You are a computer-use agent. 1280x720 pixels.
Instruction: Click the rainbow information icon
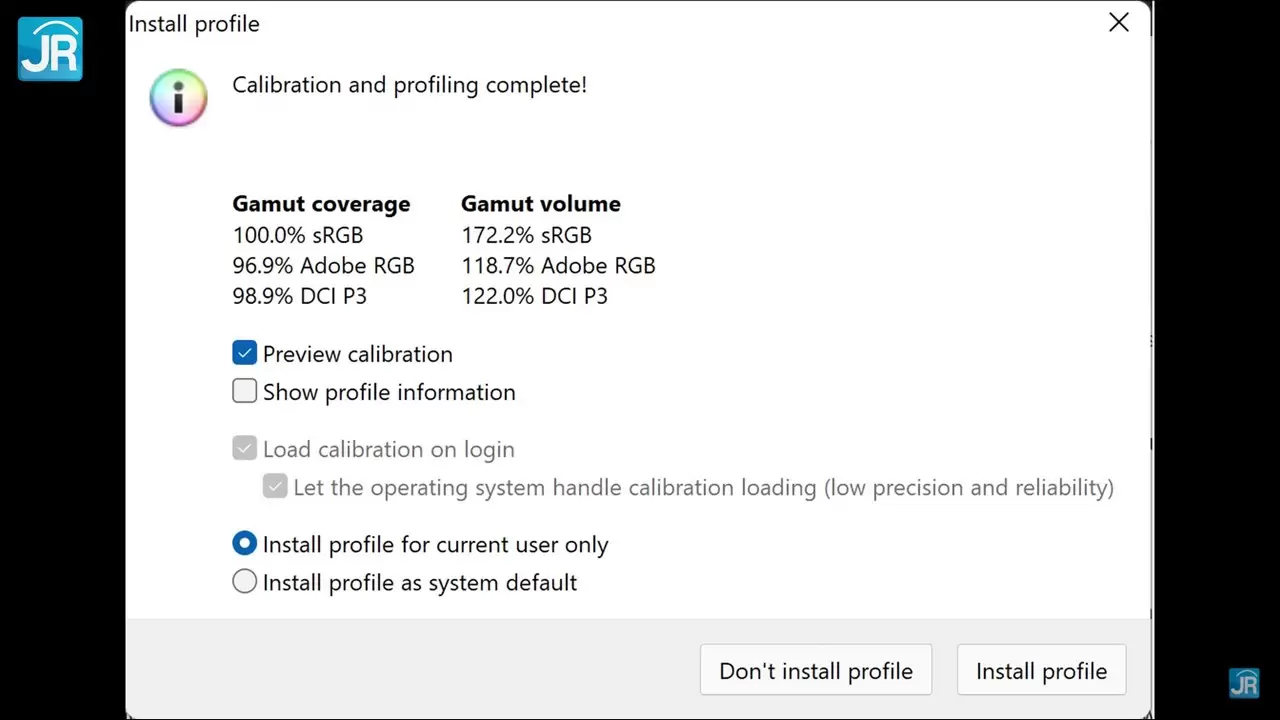(x=178, y=97)
